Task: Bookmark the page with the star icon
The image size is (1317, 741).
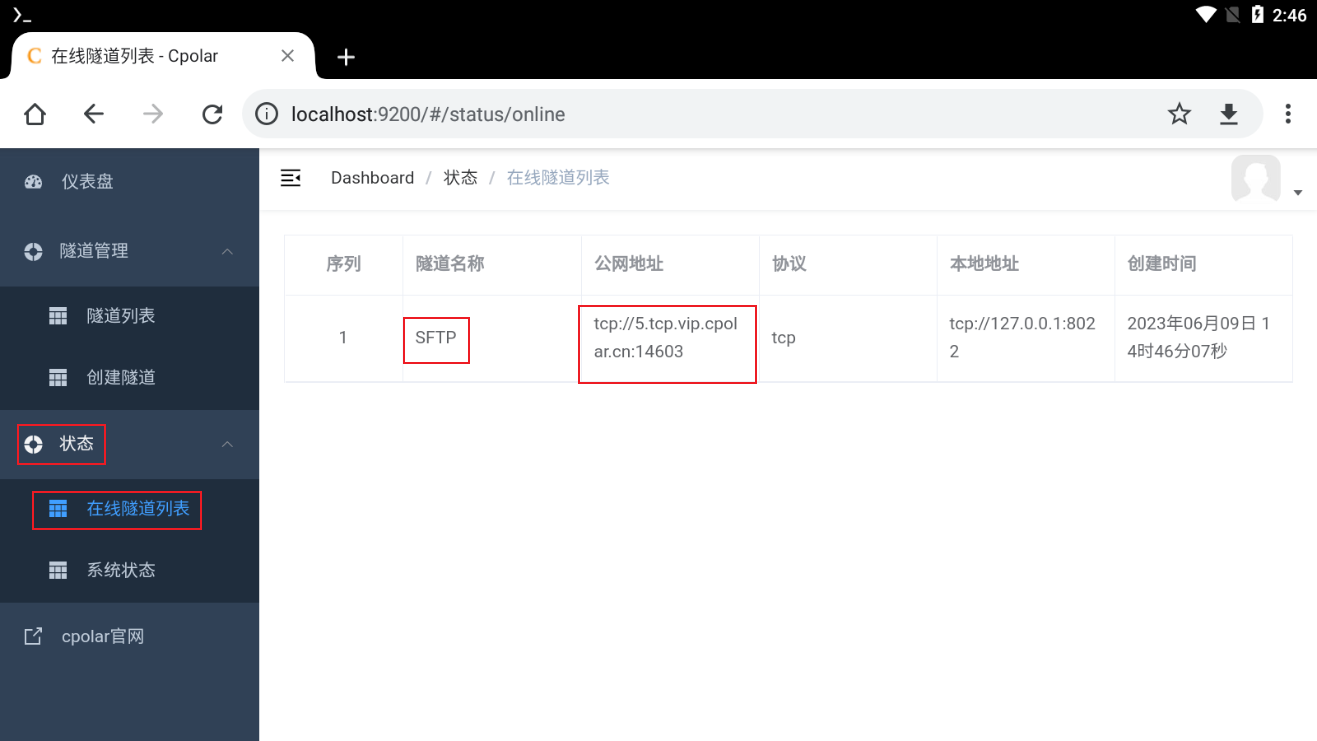Action: tap(1180, 114)
